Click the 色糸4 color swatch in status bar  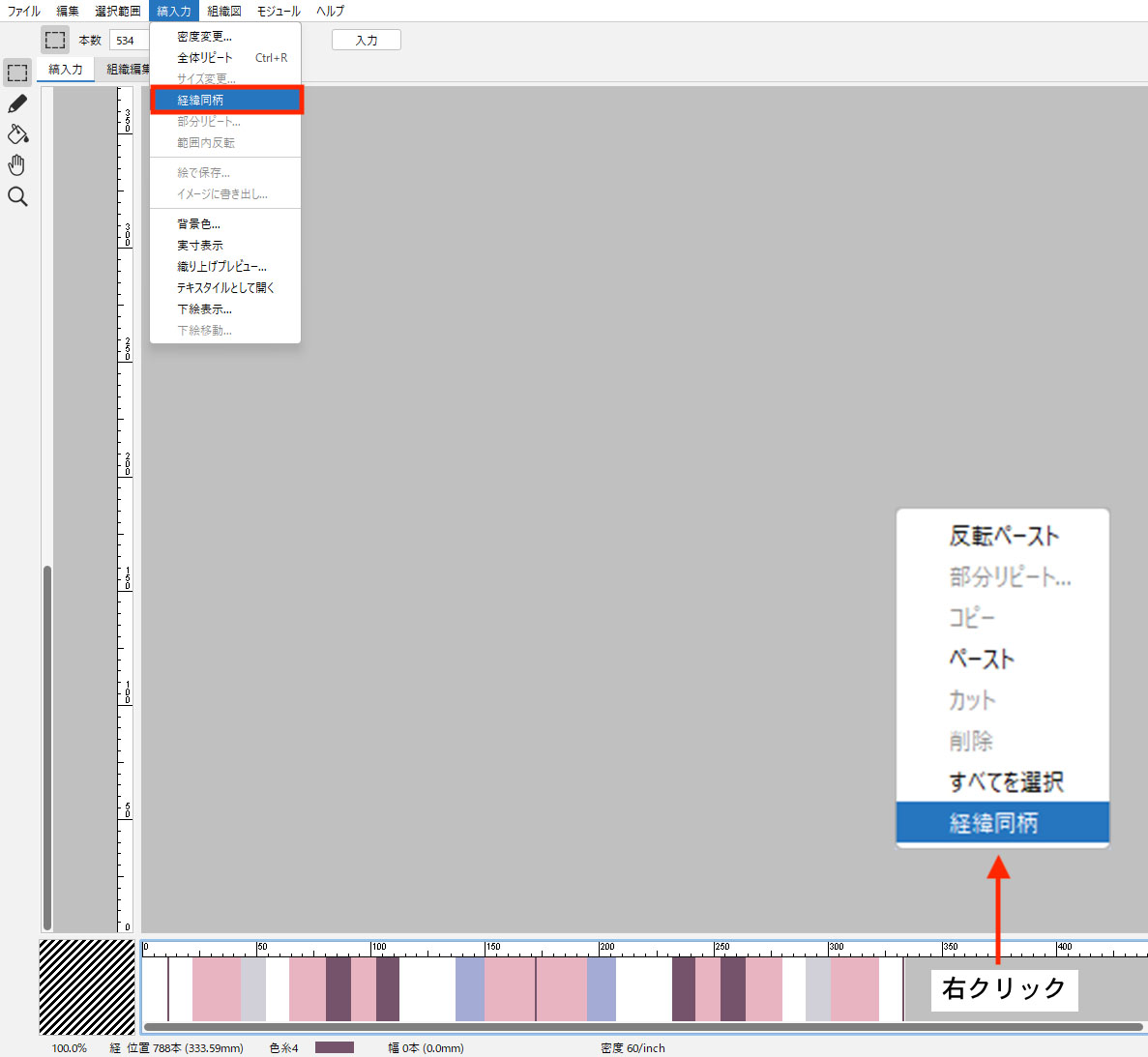335,1047
